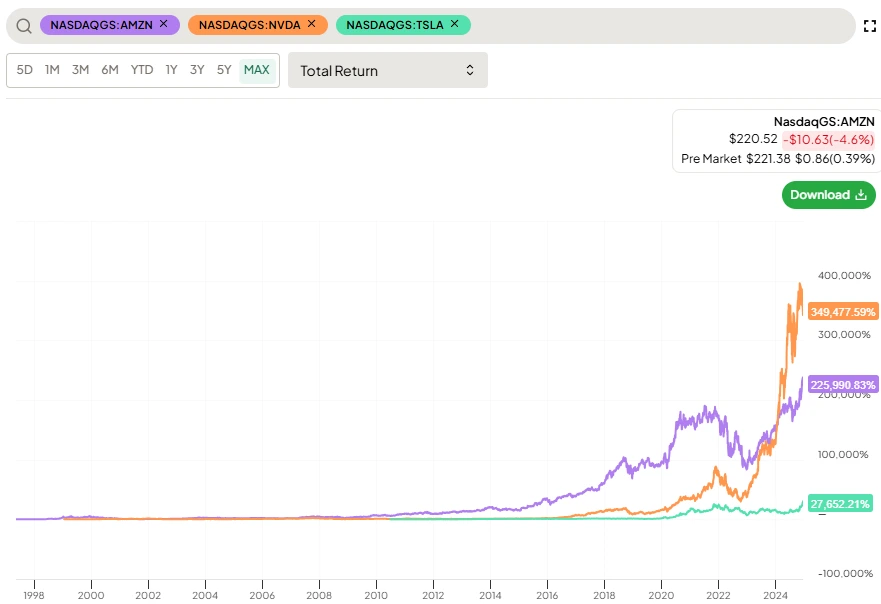
Task: Click the $220.52 price value
Action: click(x=753, y=139)
